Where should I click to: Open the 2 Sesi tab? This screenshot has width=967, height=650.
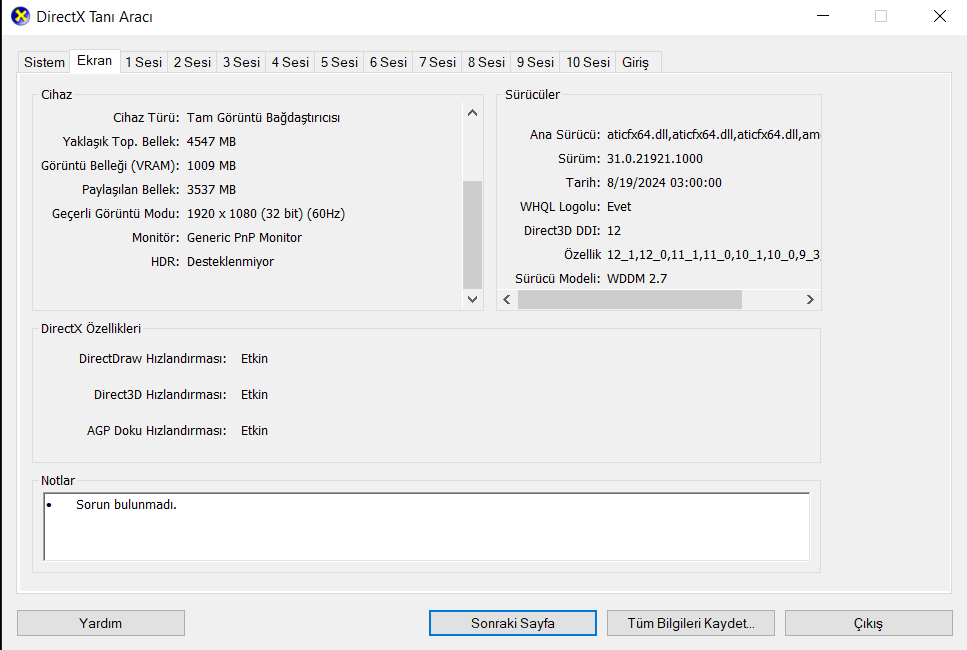[192, 62]
